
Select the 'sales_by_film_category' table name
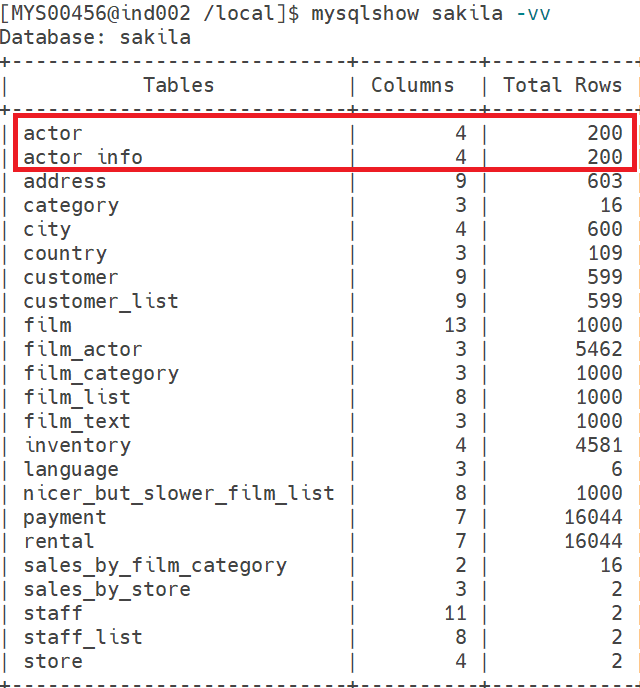(x=155, y=566)
